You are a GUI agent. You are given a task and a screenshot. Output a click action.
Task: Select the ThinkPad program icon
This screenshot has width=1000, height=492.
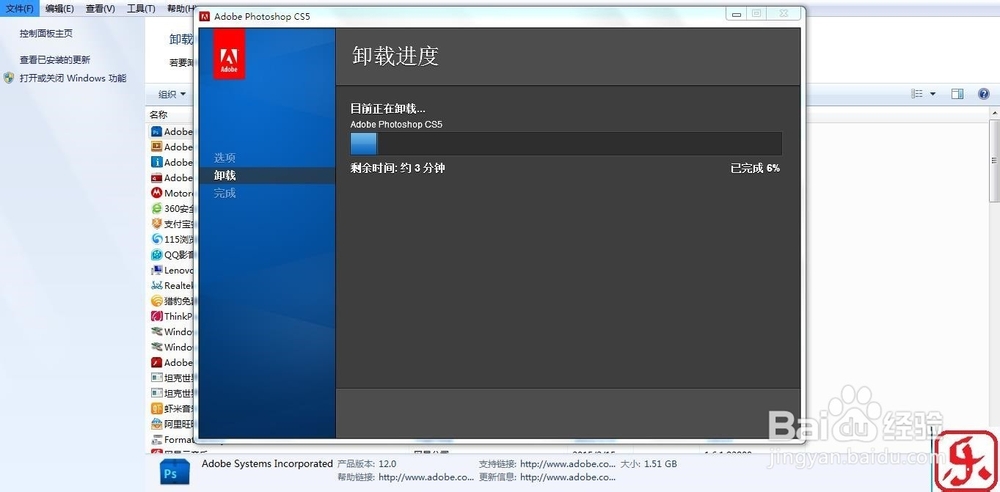[156, 316]
